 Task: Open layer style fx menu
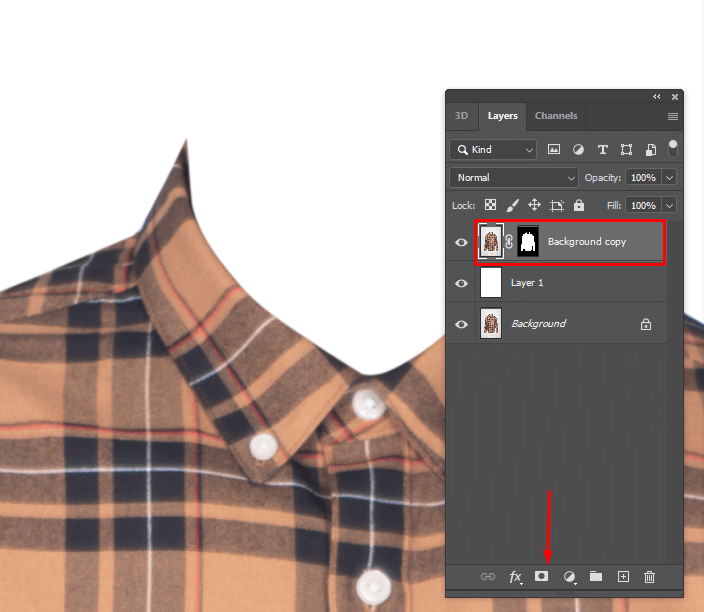coord(515,577)
